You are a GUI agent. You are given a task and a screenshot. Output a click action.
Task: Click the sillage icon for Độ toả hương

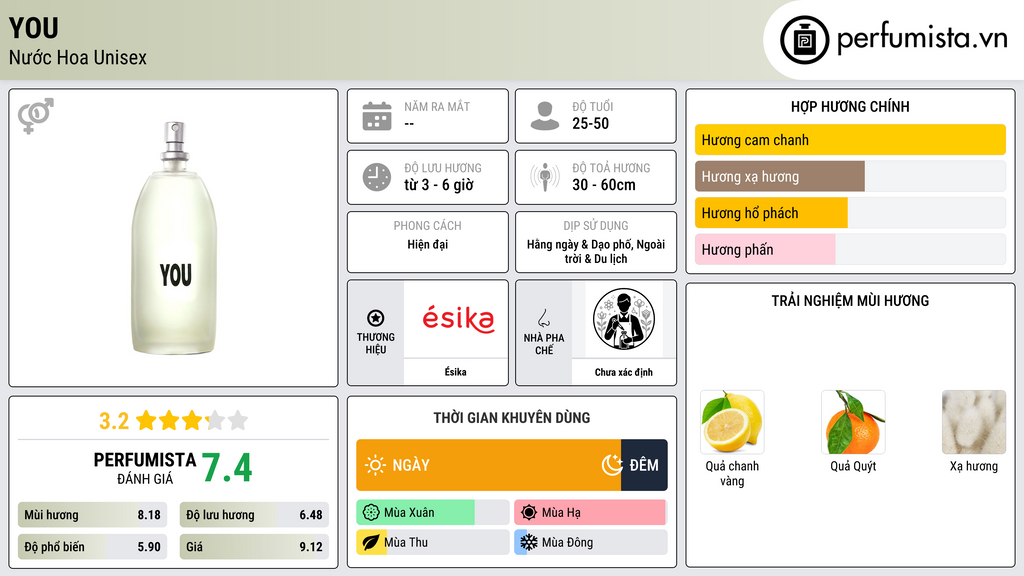pos(545,177)
